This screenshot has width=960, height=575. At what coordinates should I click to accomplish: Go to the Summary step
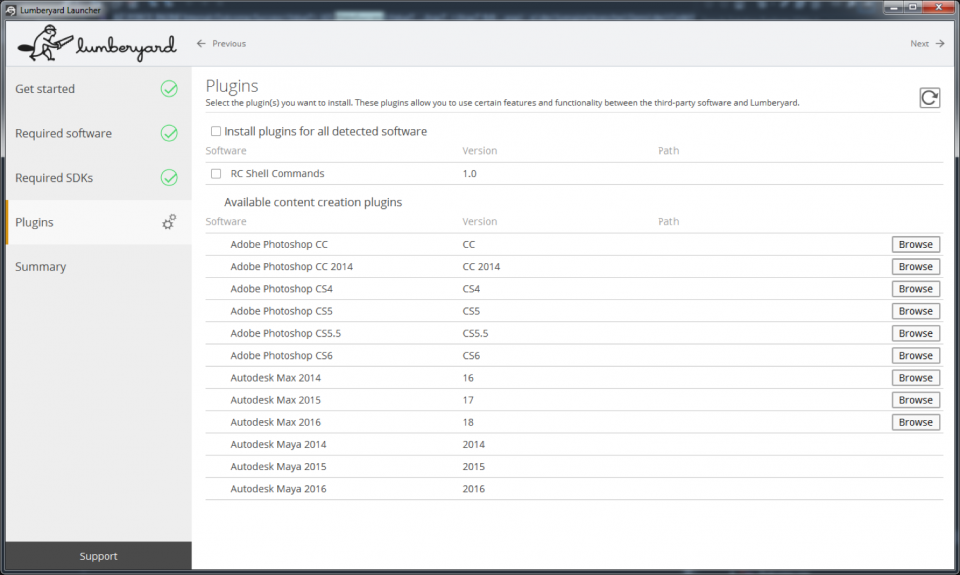coord(99,266)
